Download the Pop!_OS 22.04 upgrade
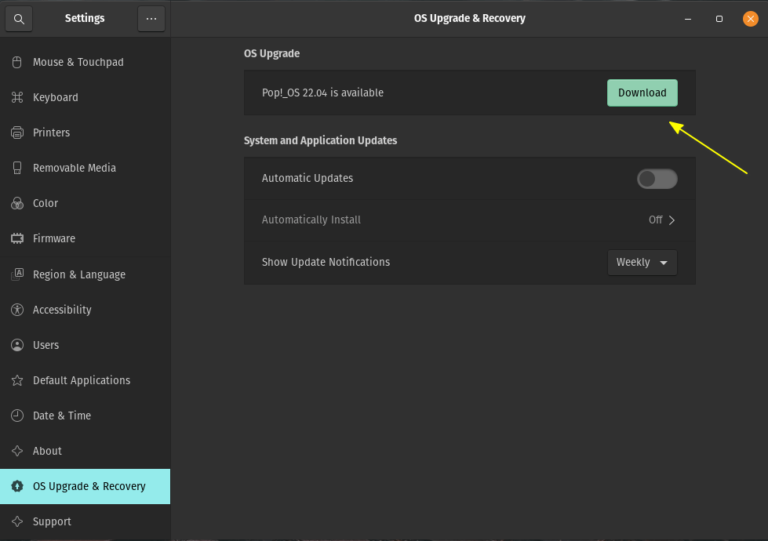 pos(642,93)
